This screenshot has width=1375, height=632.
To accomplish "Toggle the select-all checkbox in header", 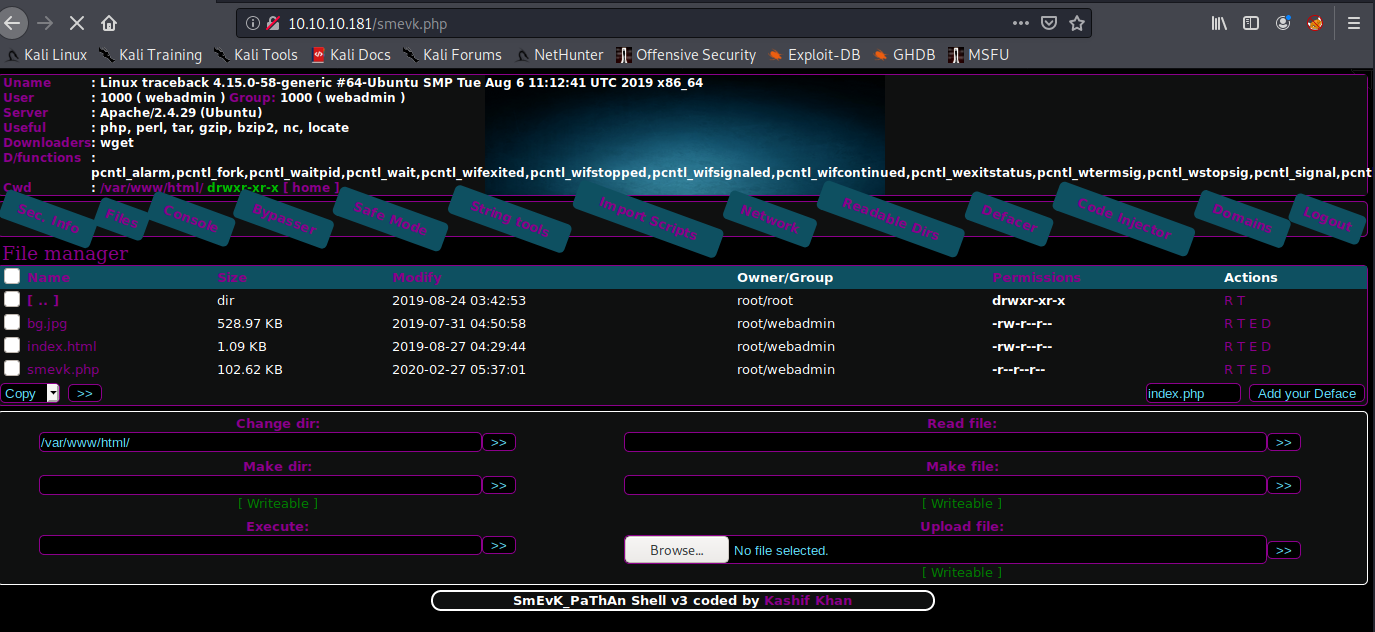I will pos(12,276).
